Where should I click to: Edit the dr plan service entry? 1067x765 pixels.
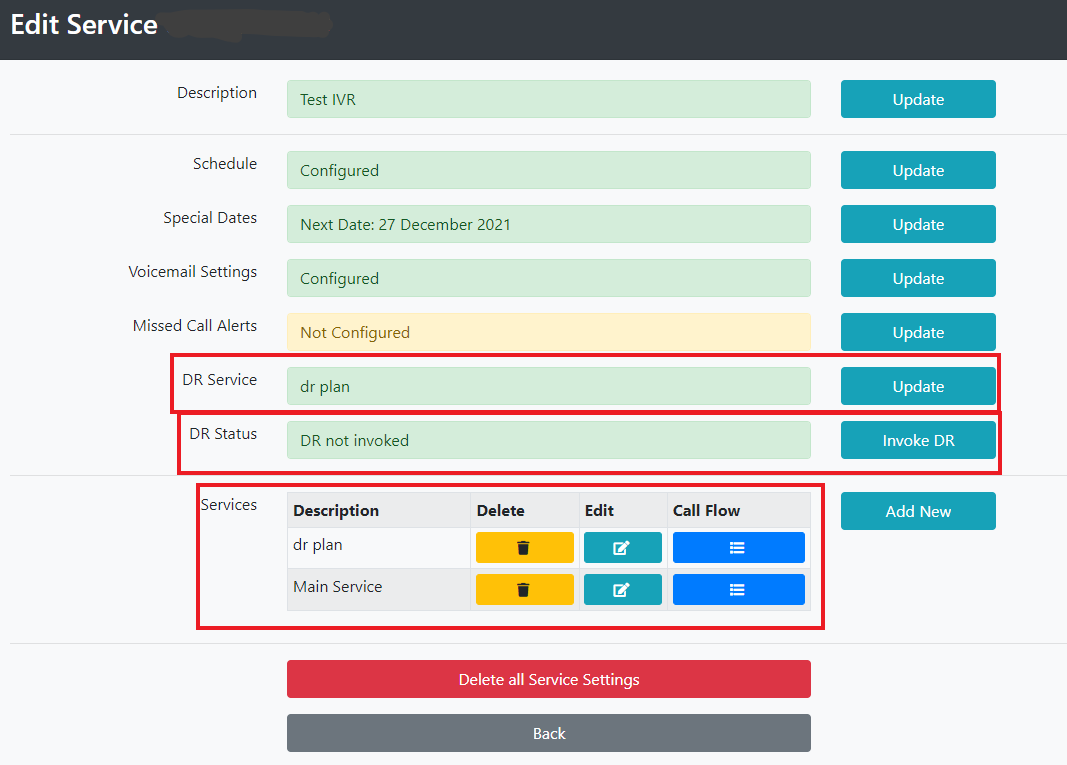[622, 548]
